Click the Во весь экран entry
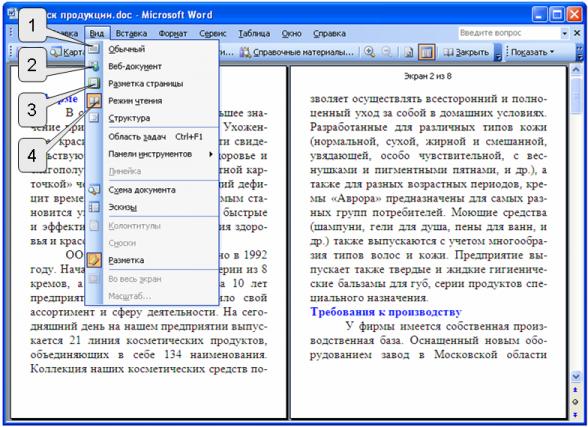The width and height of the screenshot is (588, 427). [152, 279]
